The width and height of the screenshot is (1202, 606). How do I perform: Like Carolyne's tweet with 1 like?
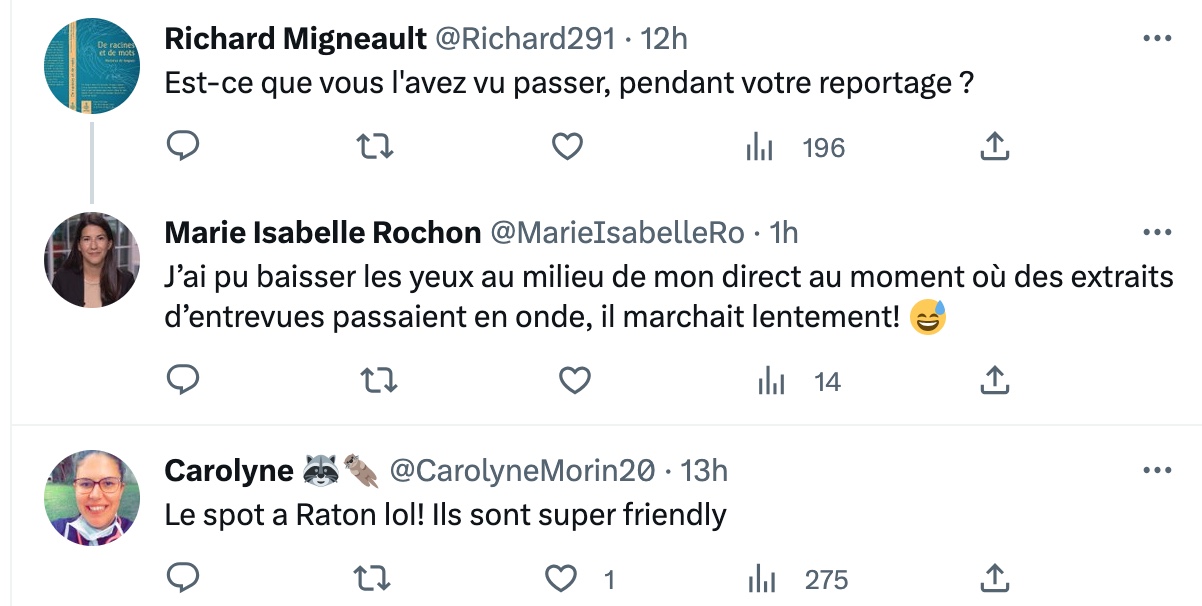click(x=578, y=578)
